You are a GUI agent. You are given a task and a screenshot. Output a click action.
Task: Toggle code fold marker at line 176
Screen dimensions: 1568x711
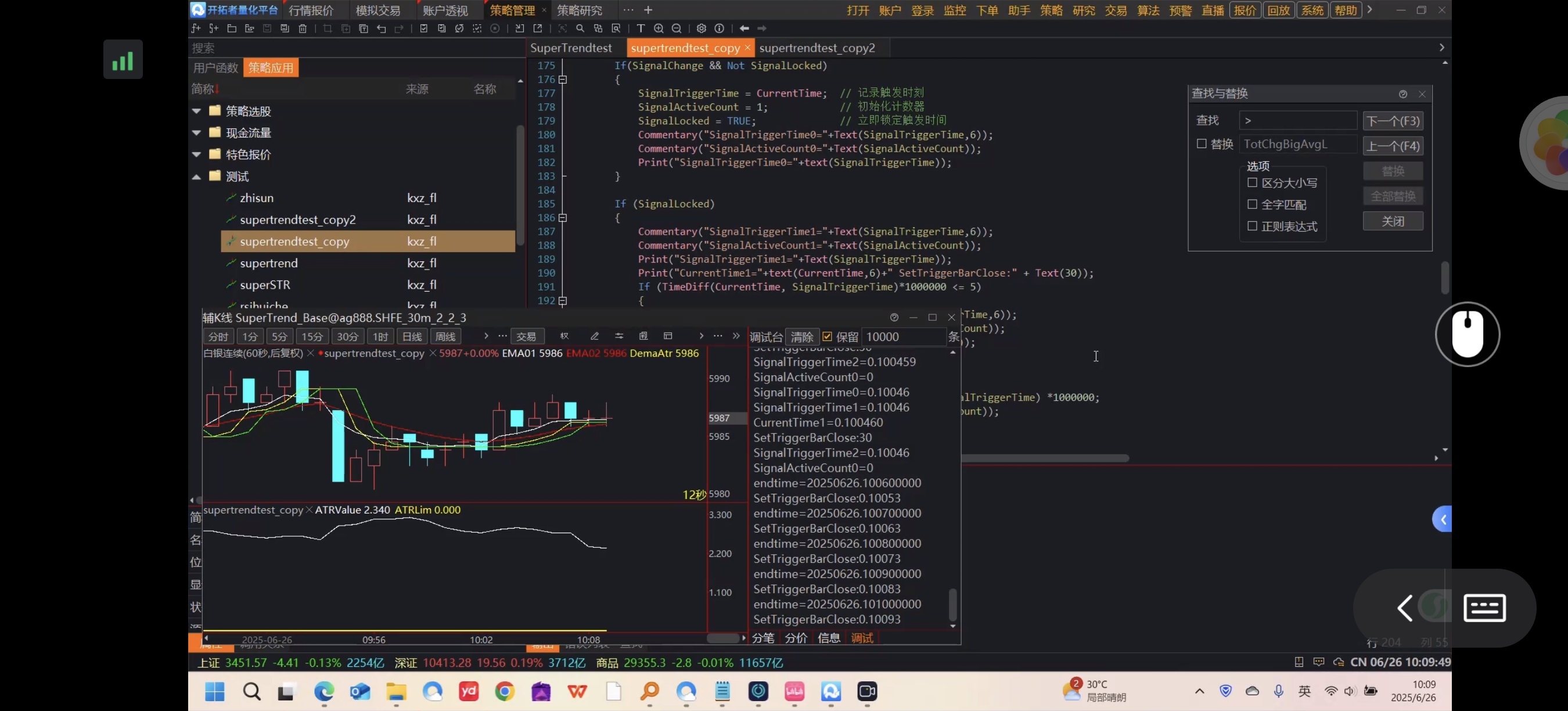[563, 80]
